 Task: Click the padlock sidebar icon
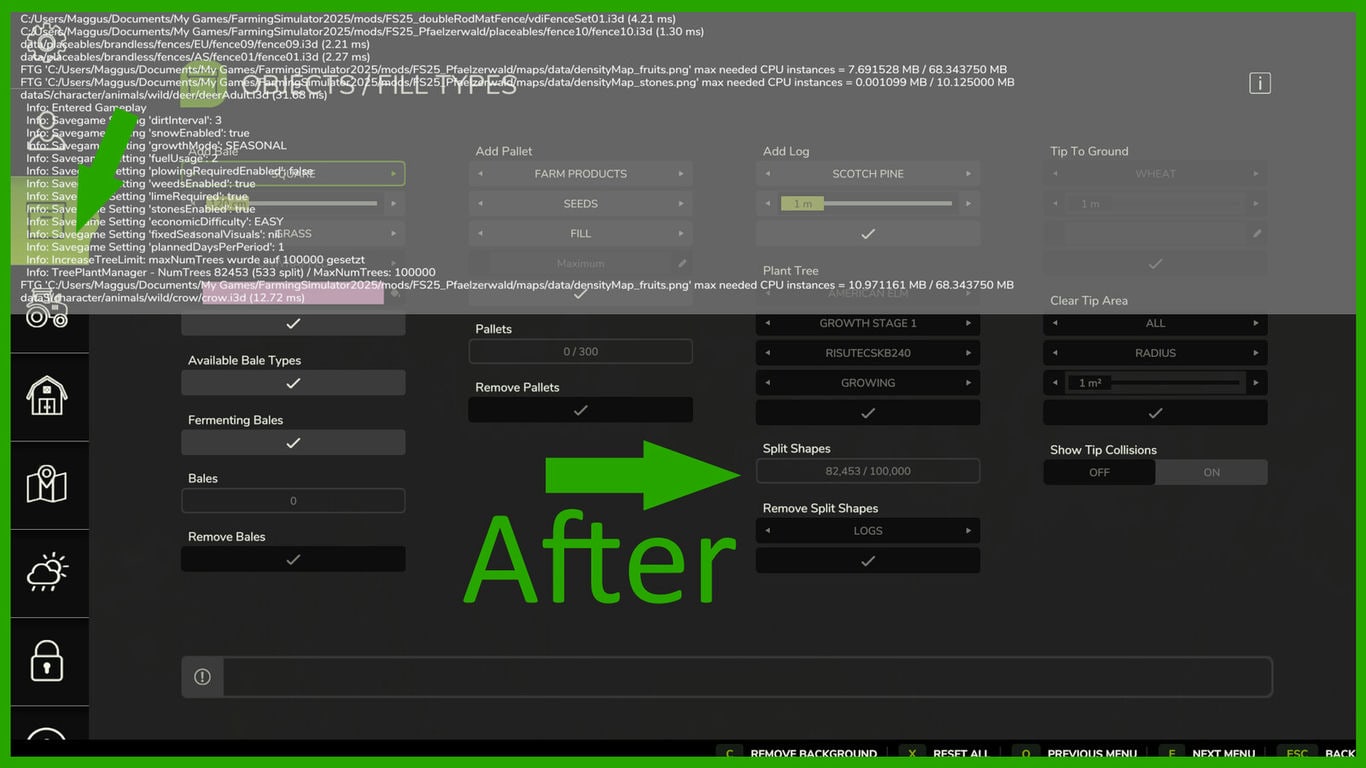[47, 661]
